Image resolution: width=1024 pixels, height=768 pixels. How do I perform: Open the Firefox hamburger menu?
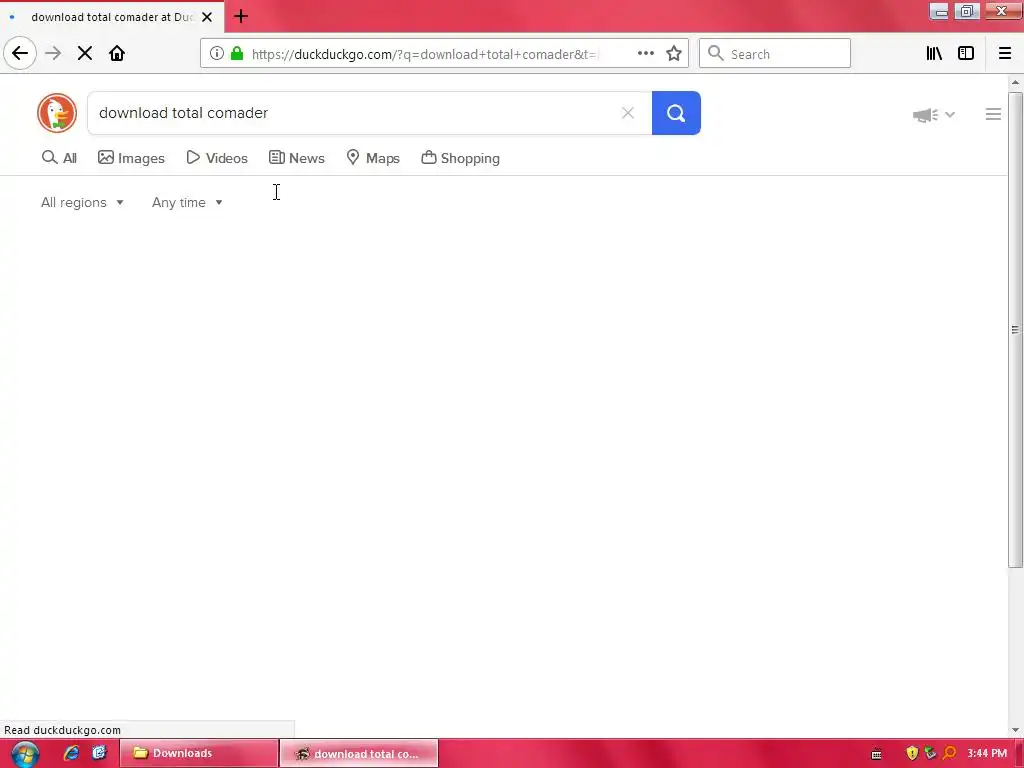point(1005,54)
